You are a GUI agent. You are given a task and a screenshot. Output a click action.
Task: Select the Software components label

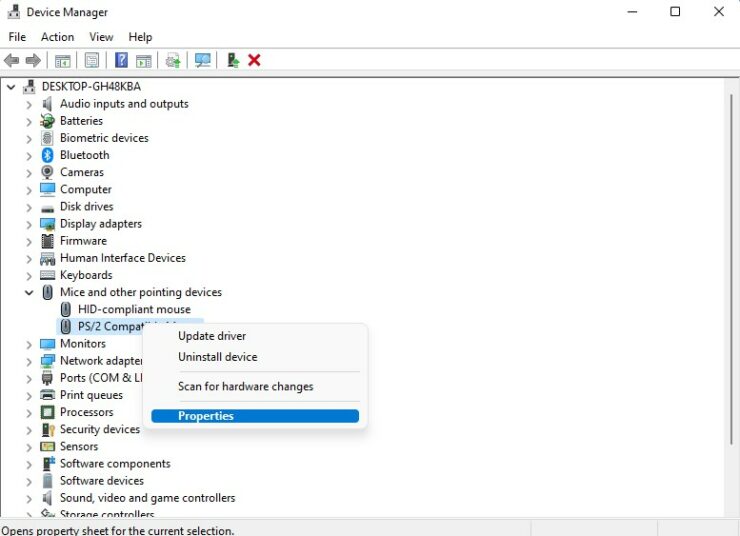tap(115, 463)
